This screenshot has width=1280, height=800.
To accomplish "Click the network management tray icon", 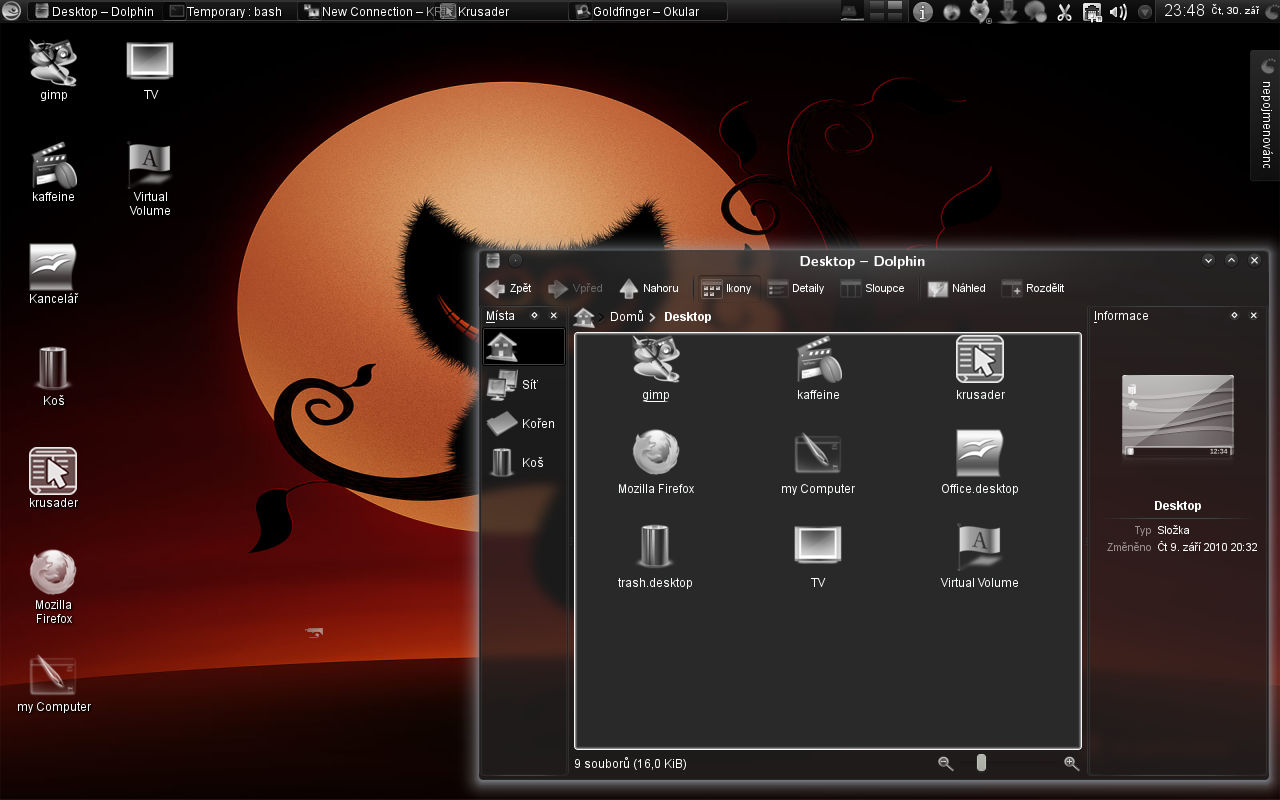I will 1092,12.
